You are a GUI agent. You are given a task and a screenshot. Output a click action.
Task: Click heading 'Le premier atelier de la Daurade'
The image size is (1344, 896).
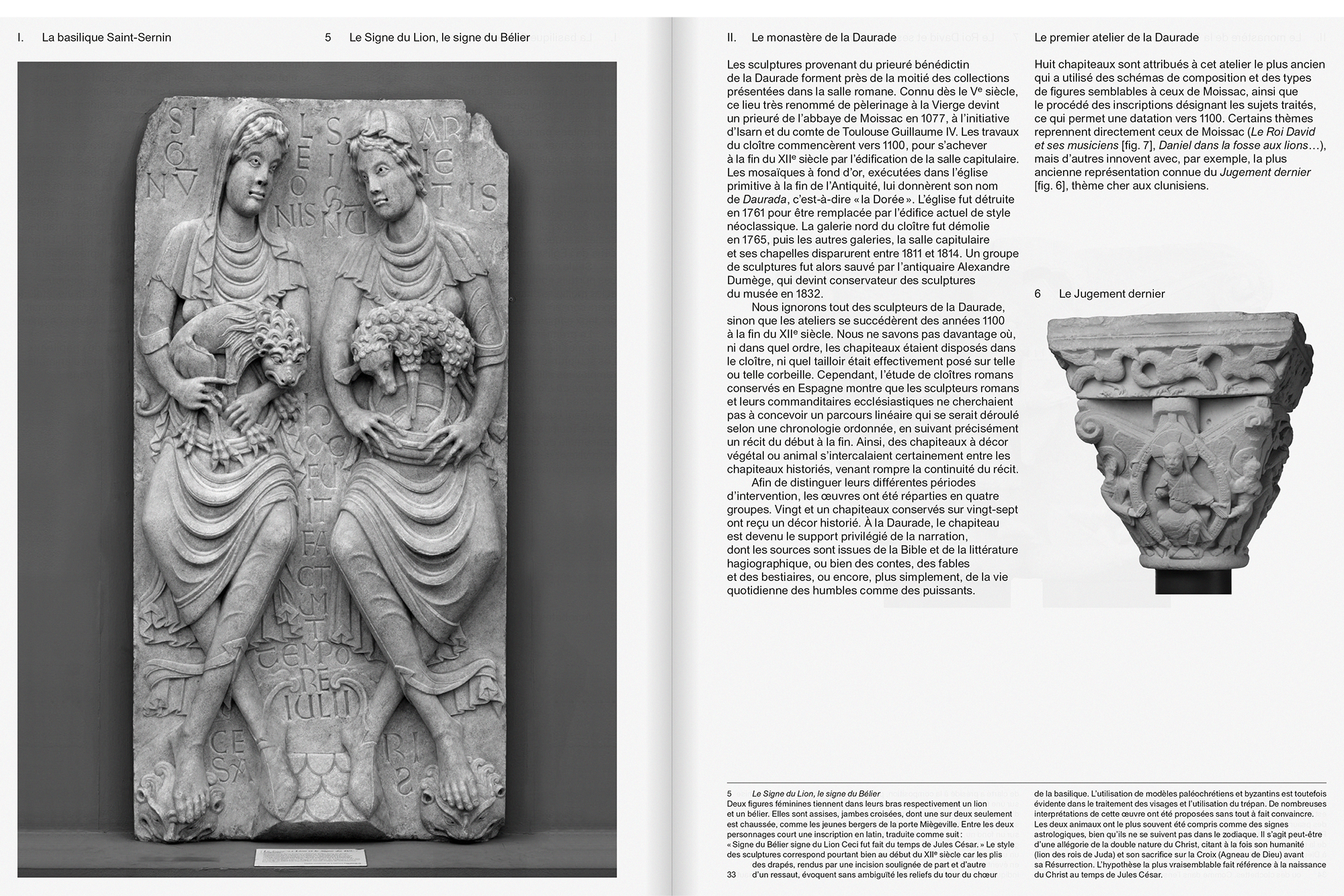coord(1116,38)
